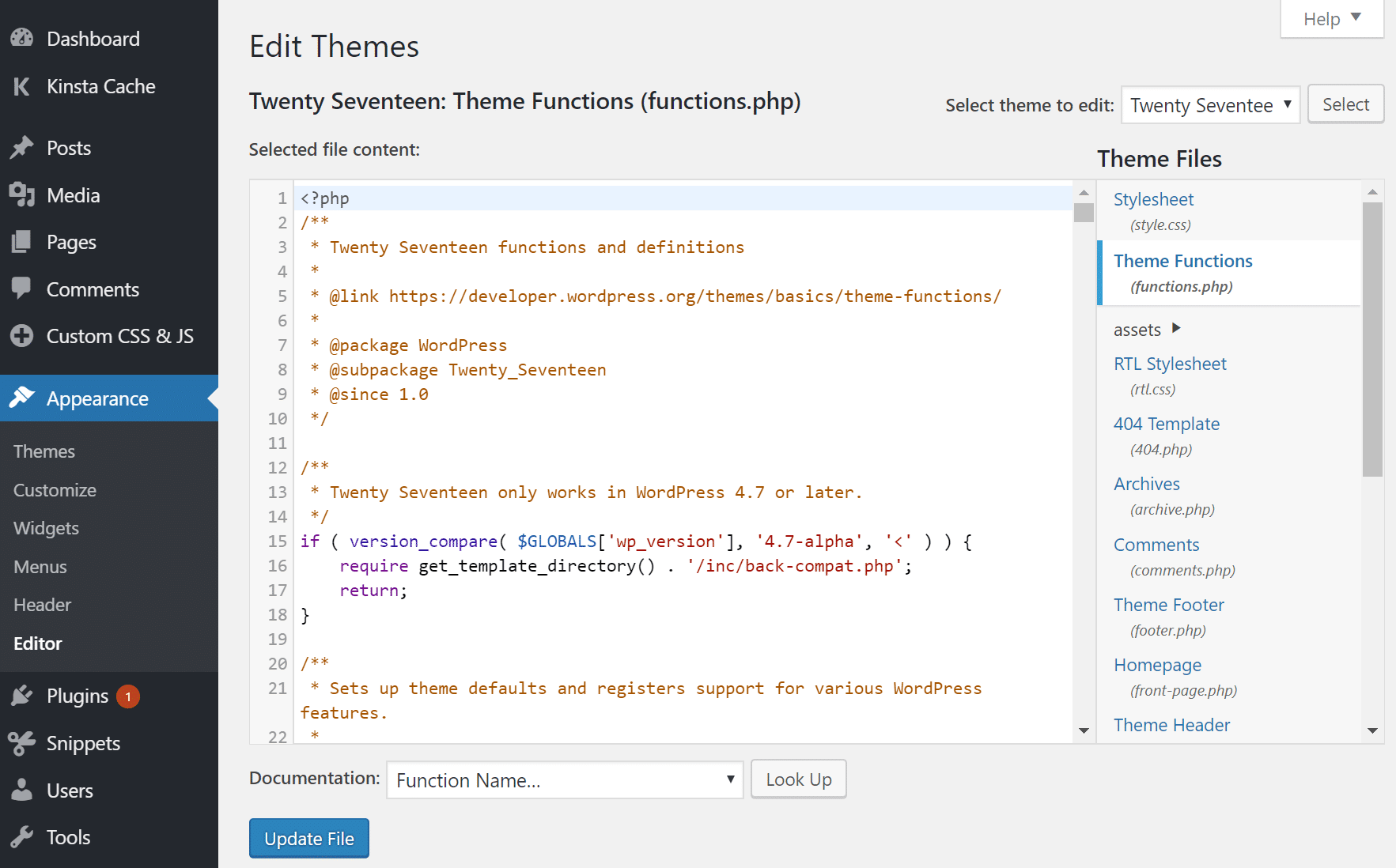Open the Function Name documentation dropdown

(564, 779)
